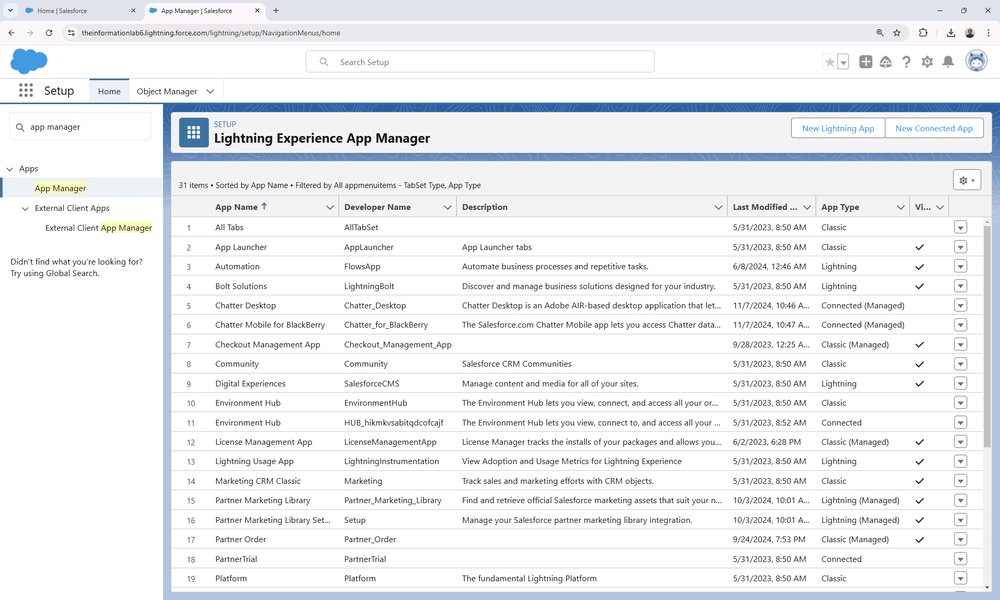Open the list view controls gear above the table
1000x600 pixels.
[x=966, y=178]
